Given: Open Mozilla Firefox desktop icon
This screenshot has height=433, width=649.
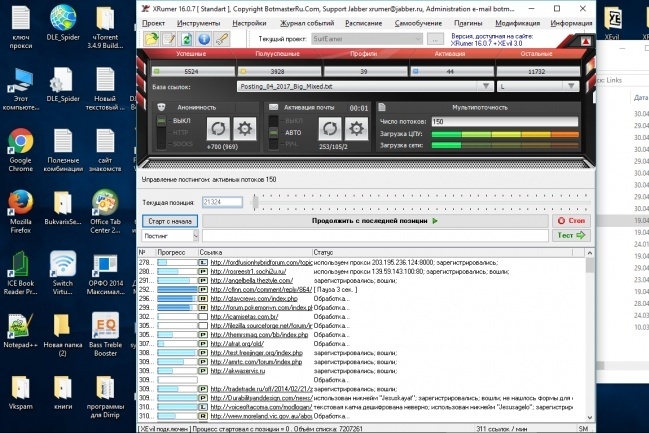Looking at the screenshot, I should click(x=21, y=211).
